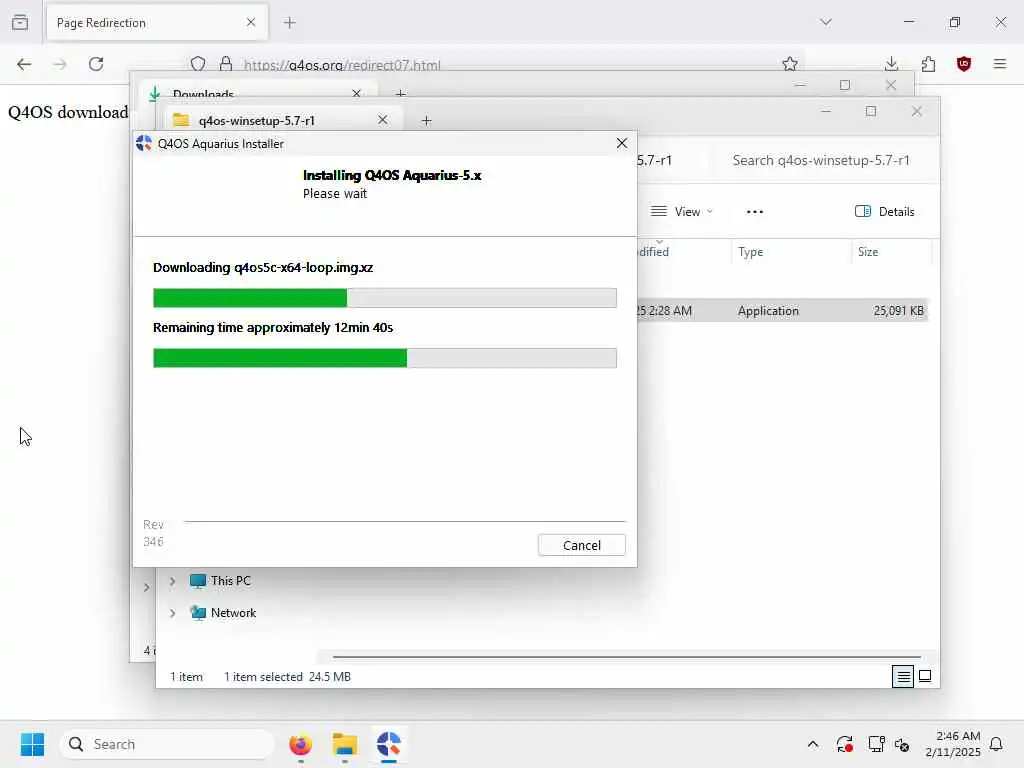Open the View dropdown in Explorer

tap(682, 212)
